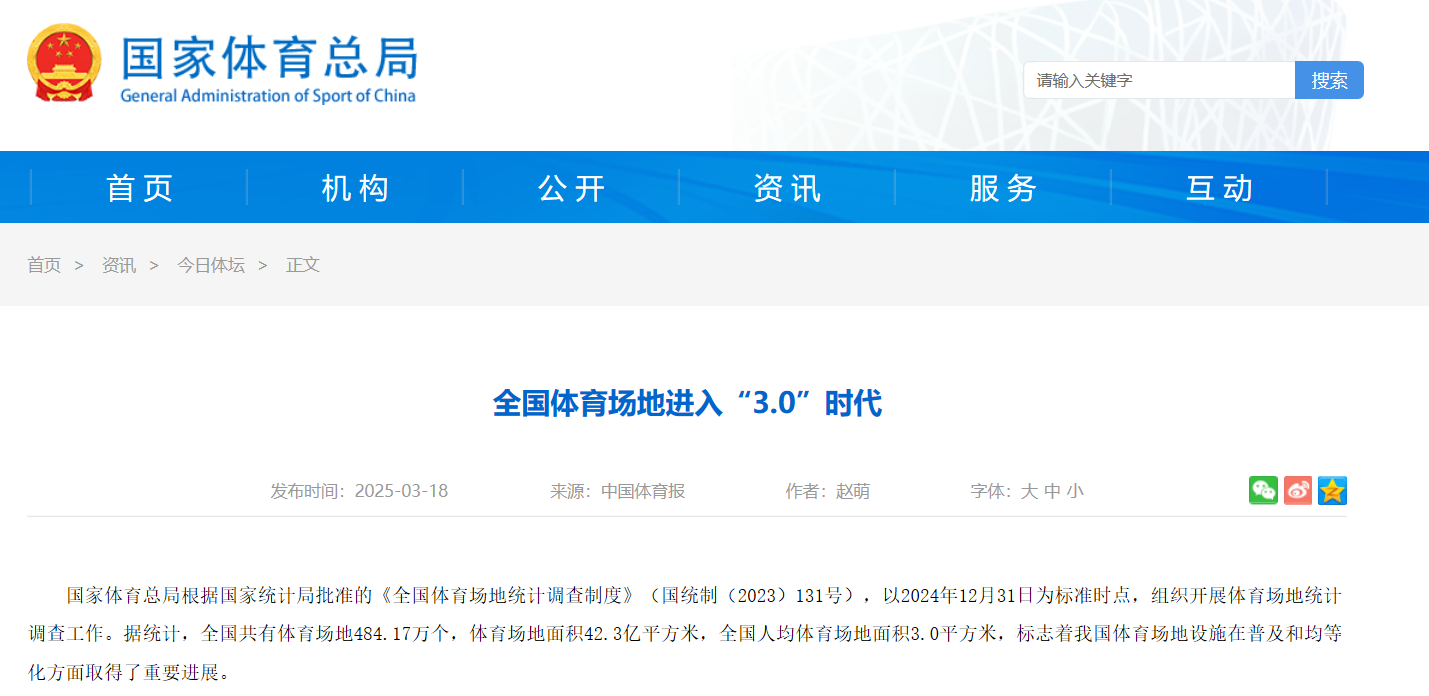Click the publish date 2025-03-18
The height and width of the screenshot is (696, 1429).
[401, 491]
